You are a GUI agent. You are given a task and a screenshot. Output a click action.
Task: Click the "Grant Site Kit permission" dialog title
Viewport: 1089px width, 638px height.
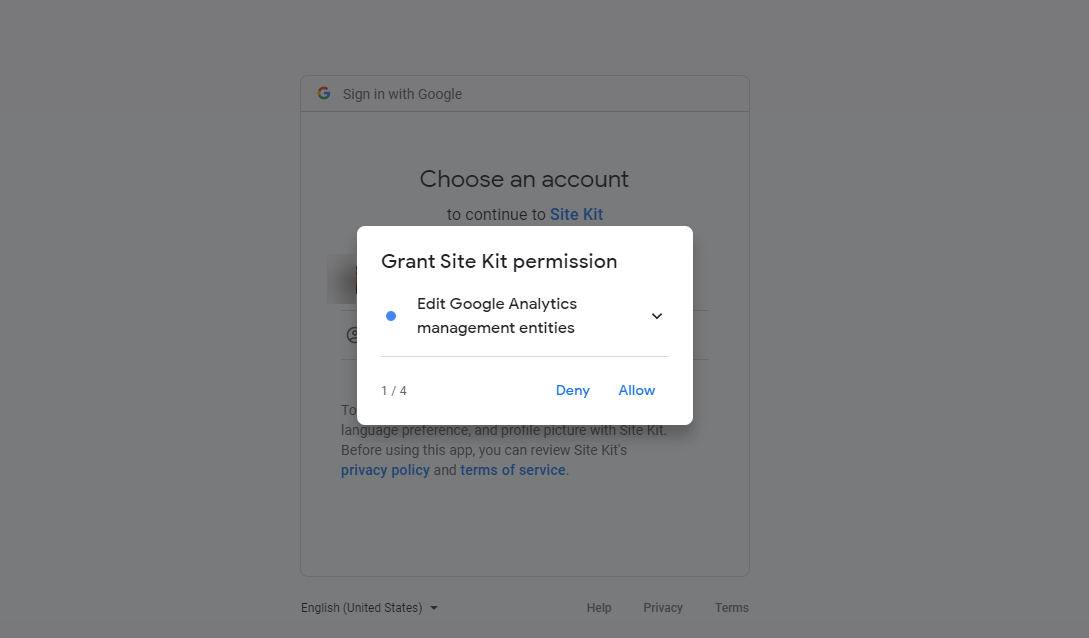click(499, 261)
